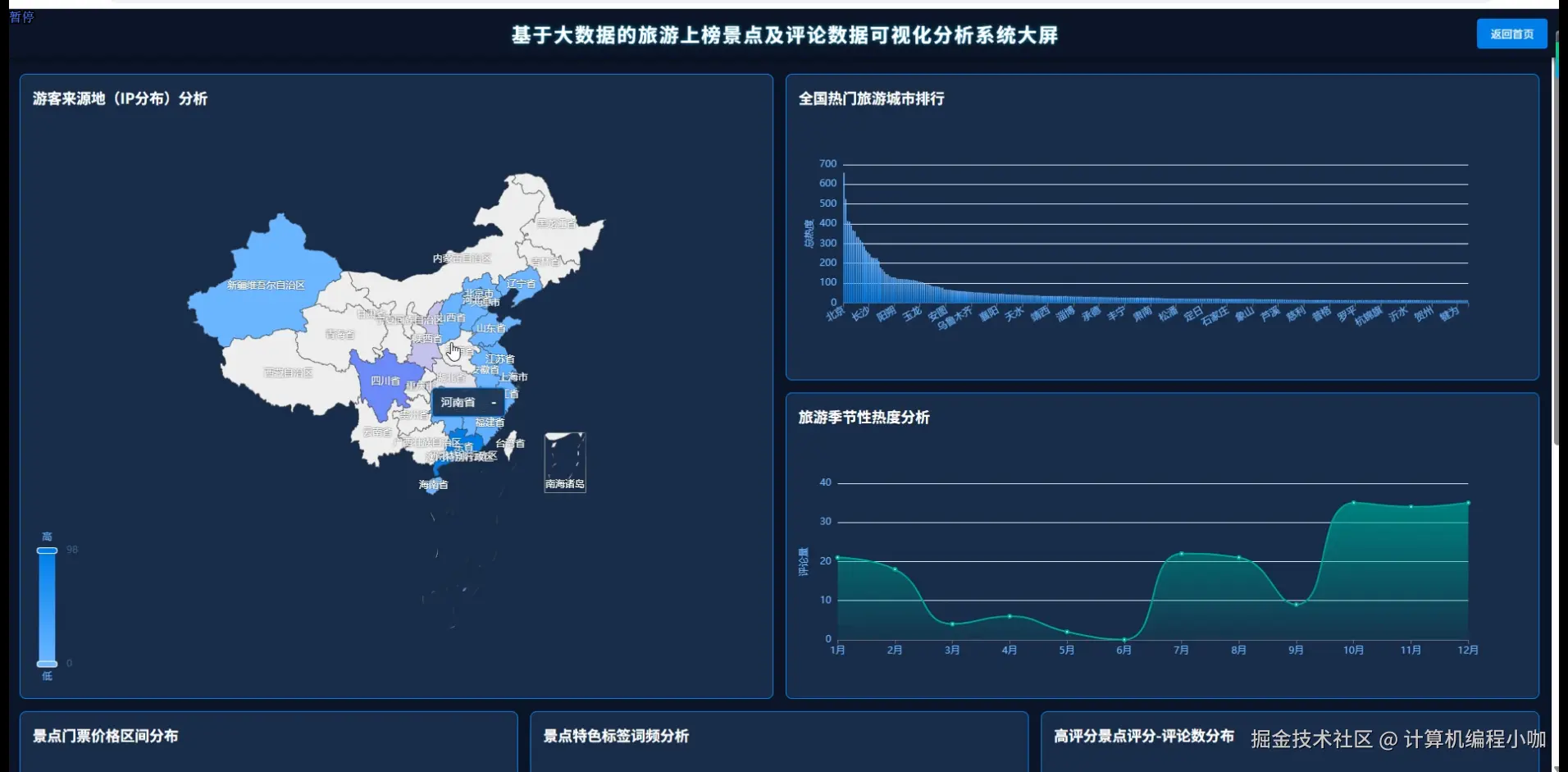The height and width of the screenshot is (772, 1568).
Task: Click the 11月 data point on the seasonal chart
Action: click(1411, 507)
